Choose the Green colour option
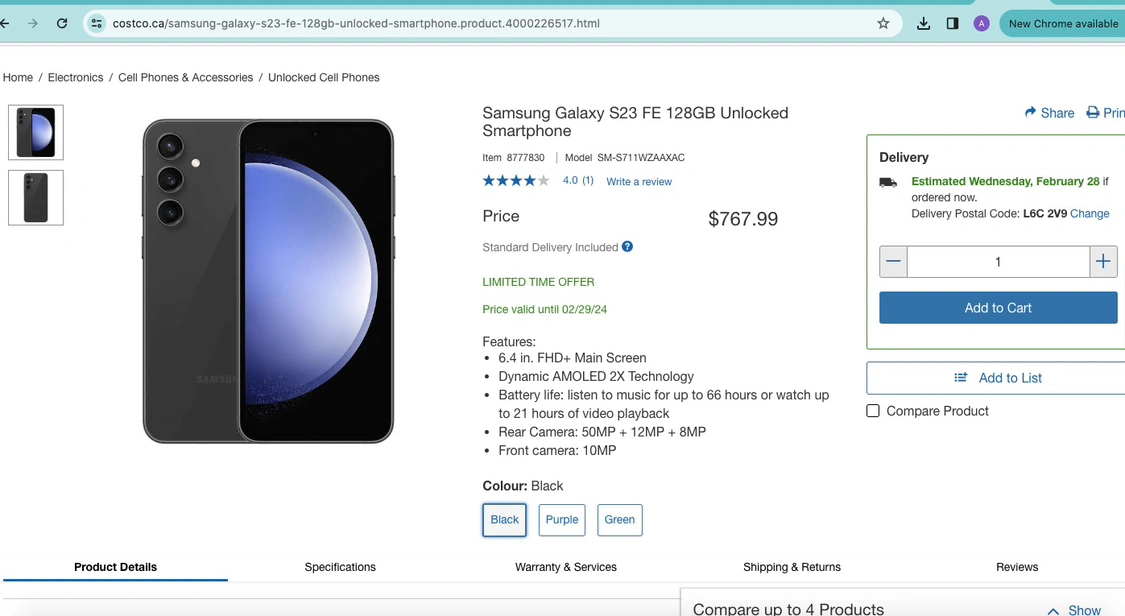This screenshot has height=616, width=1125. pos(619,520)
